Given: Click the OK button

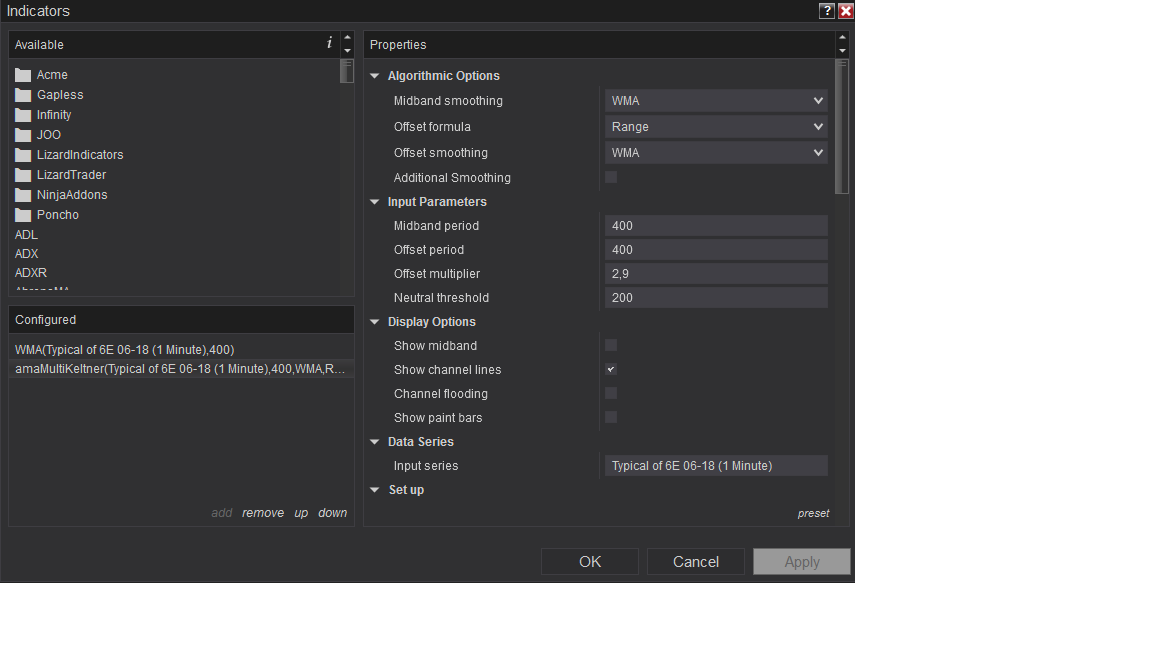Looking at the screenshot, I should (x=590, y=561).
